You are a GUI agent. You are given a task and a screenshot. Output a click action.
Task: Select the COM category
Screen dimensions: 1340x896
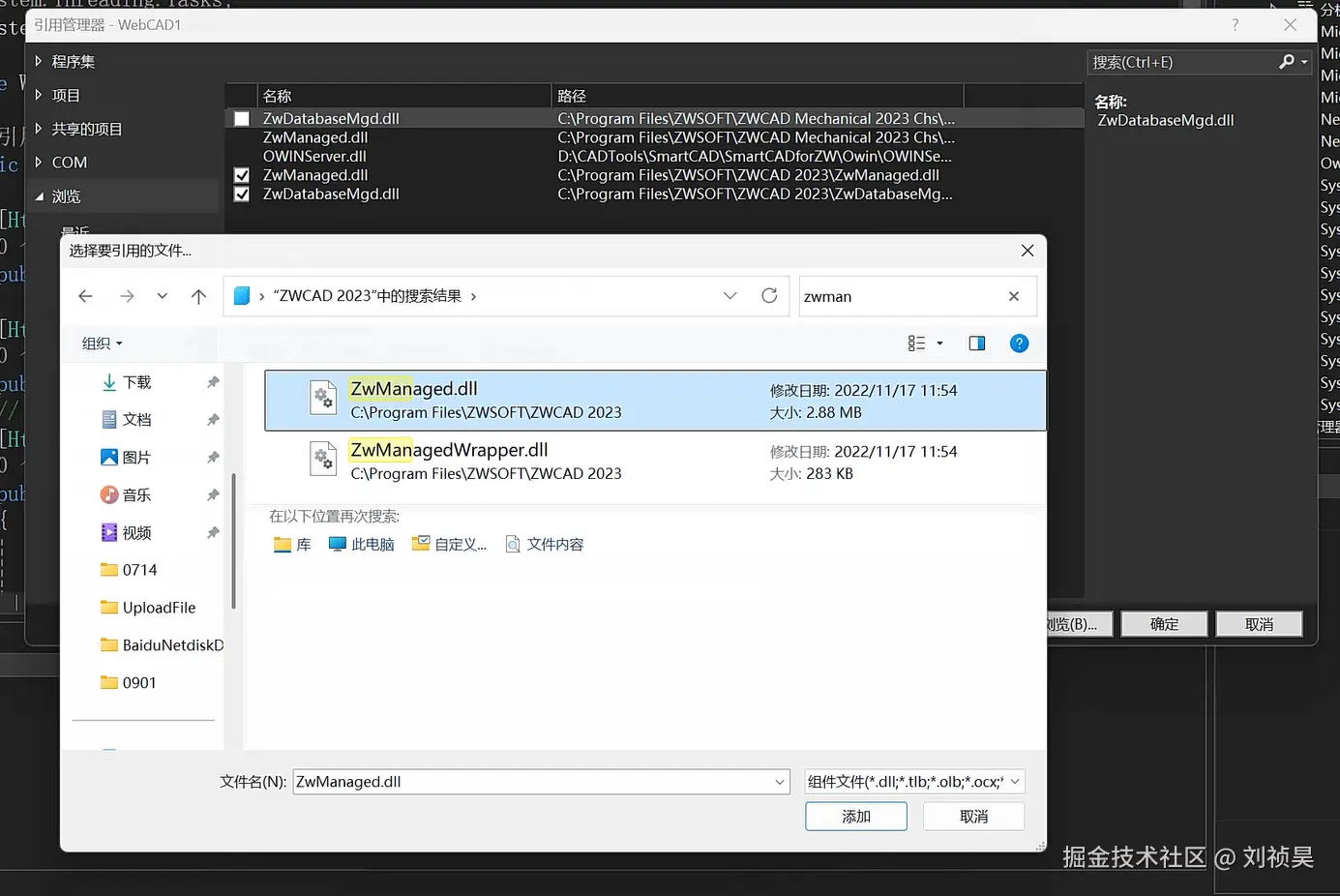click(69, 163)
